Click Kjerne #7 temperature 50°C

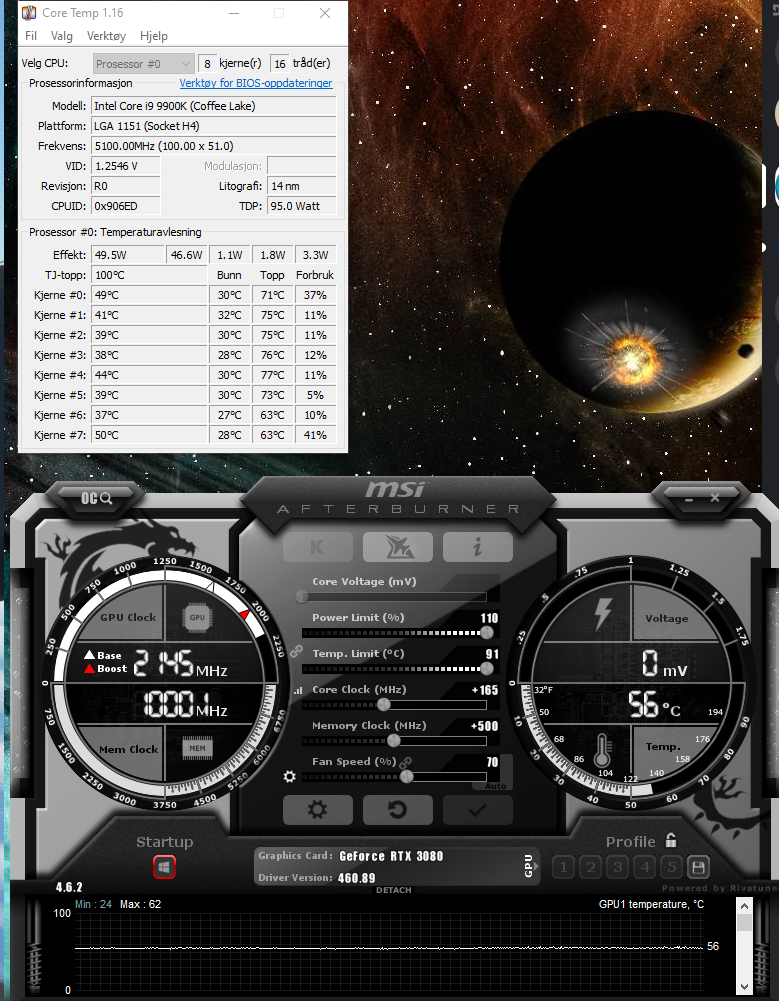[x=149, y=435]
